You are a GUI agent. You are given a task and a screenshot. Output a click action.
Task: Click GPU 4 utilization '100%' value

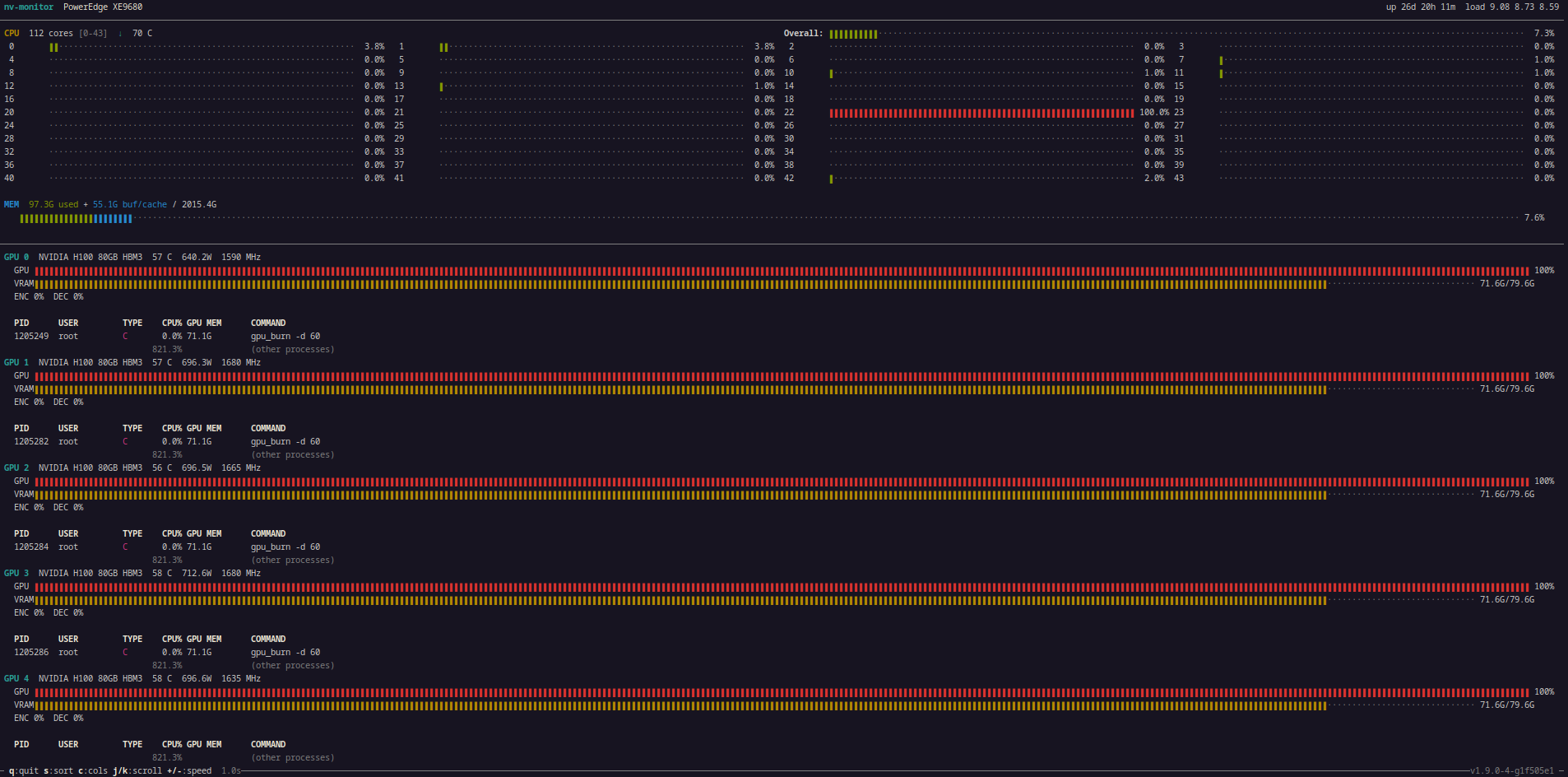coord(1544,692)
